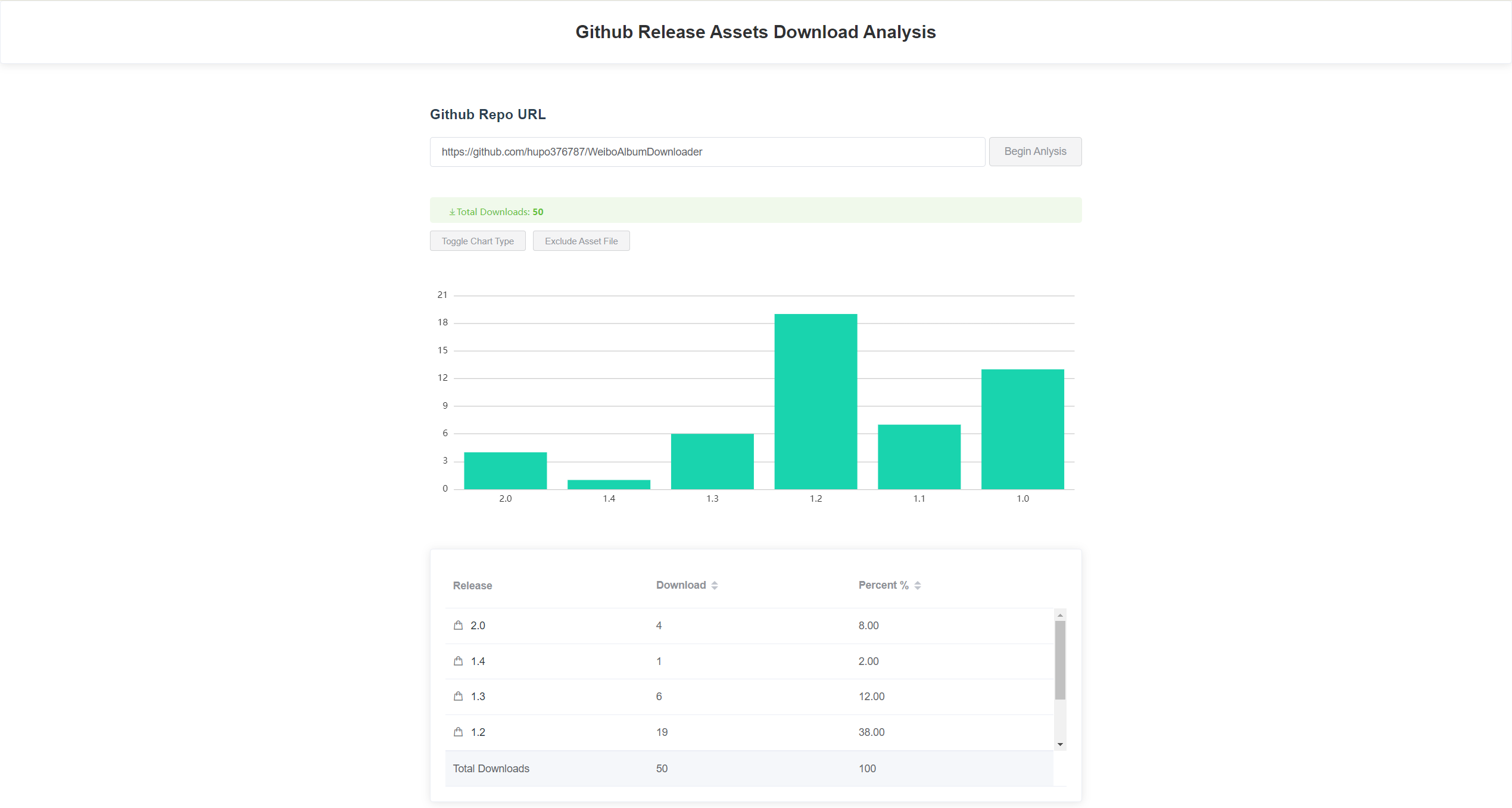Select the tallest chart bar for release 1.2
Image resolution: width=1512 pixels, height=808 pixels.
point(816,402)
